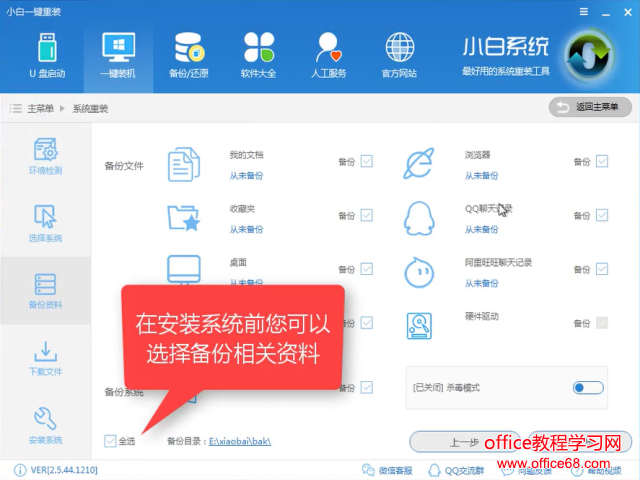Toggle 硬件驱动 backup checkbox
This screenshot has height=480, width=640.
602,323
